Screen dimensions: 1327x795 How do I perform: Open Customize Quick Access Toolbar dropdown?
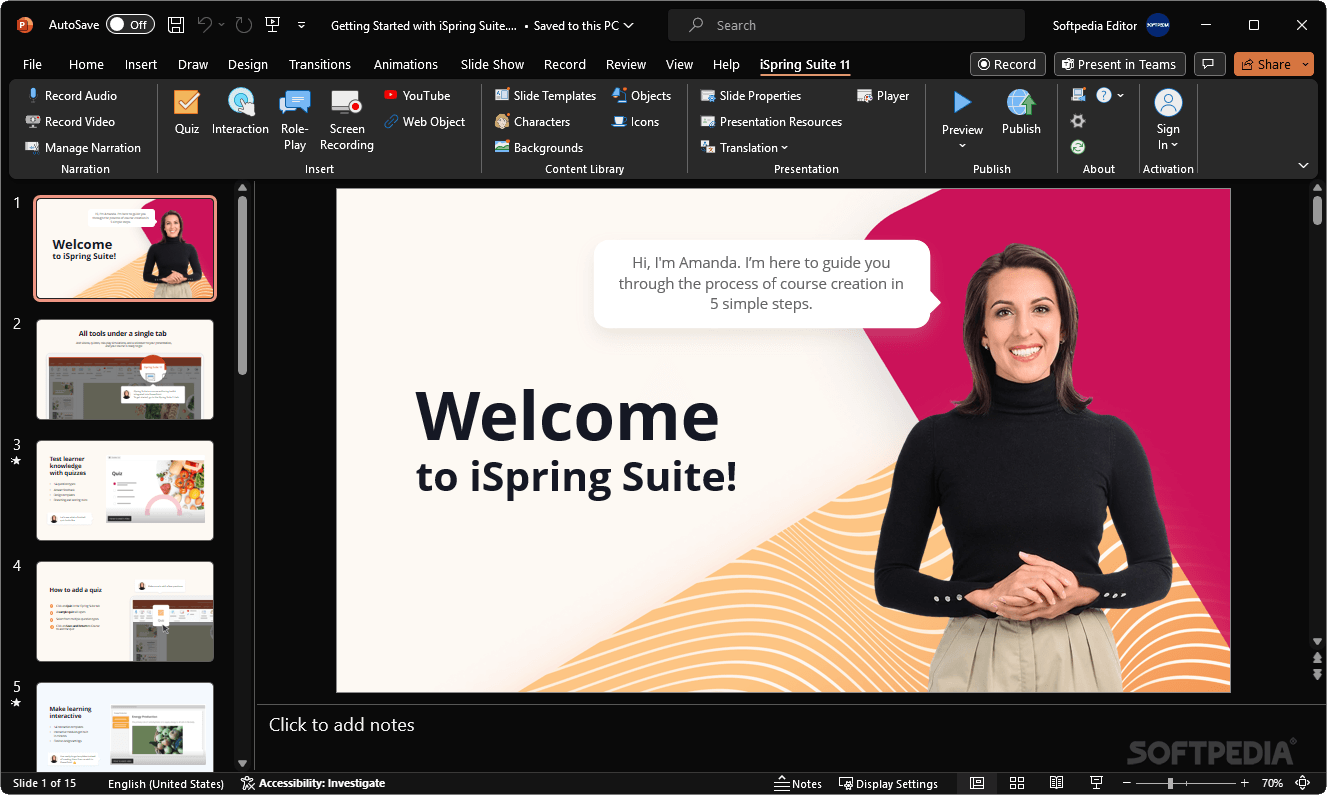(301, 25)
